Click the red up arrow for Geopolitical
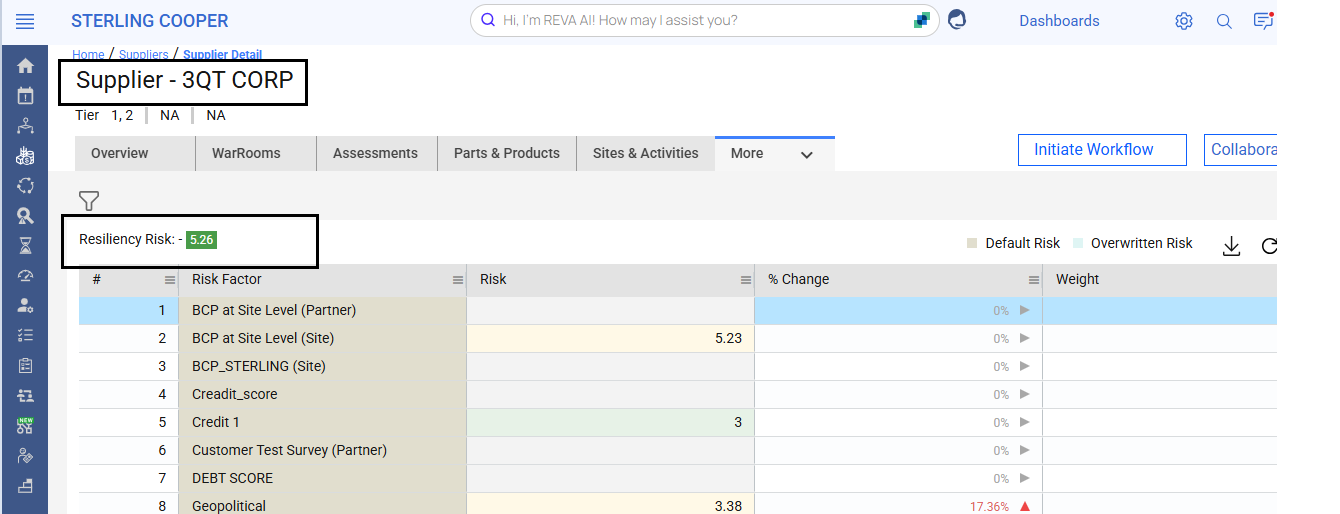 click(x=1024, y=506)
